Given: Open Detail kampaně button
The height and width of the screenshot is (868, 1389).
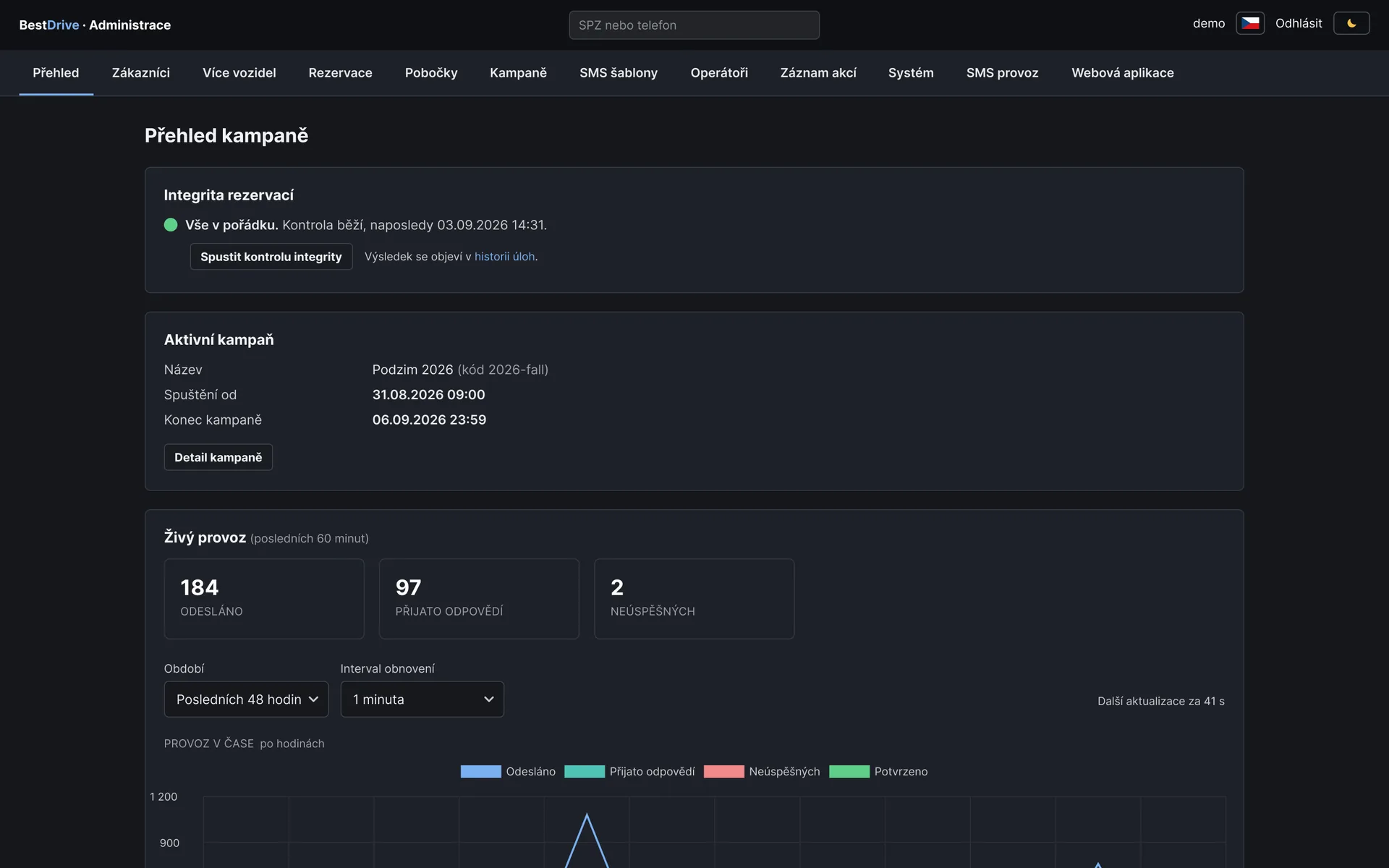Looking at the screenshot, I should click(218, 457).
